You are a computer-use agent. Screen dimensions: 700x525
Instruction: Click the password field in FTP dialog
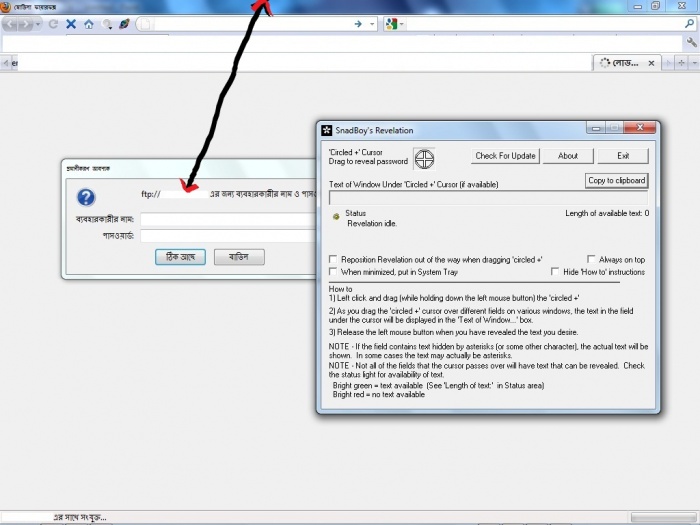228,236
